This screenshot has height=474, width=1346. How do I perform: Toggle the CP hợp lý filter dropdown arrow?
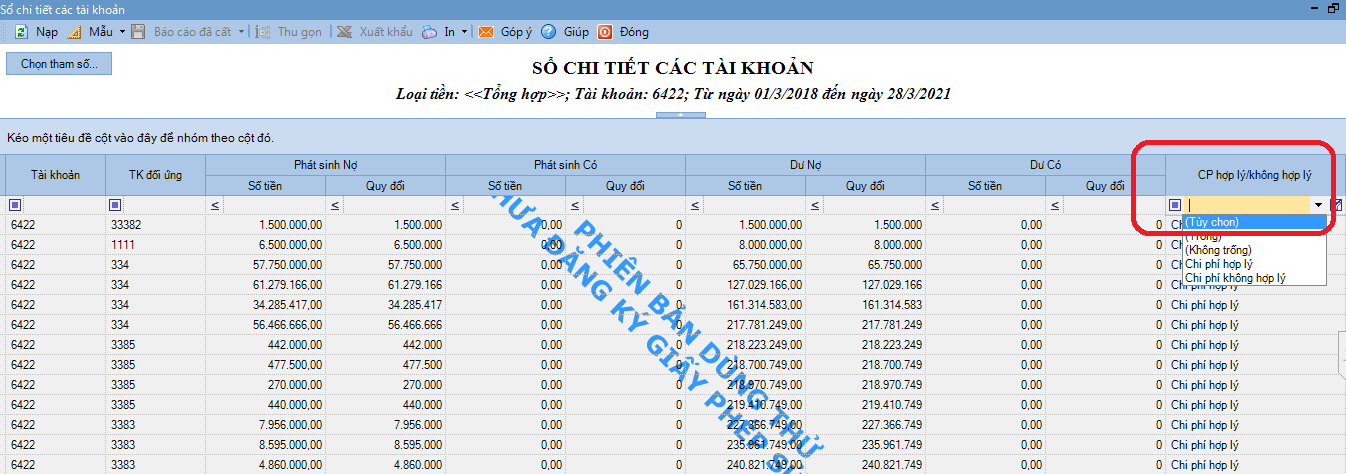[1319, 205]
